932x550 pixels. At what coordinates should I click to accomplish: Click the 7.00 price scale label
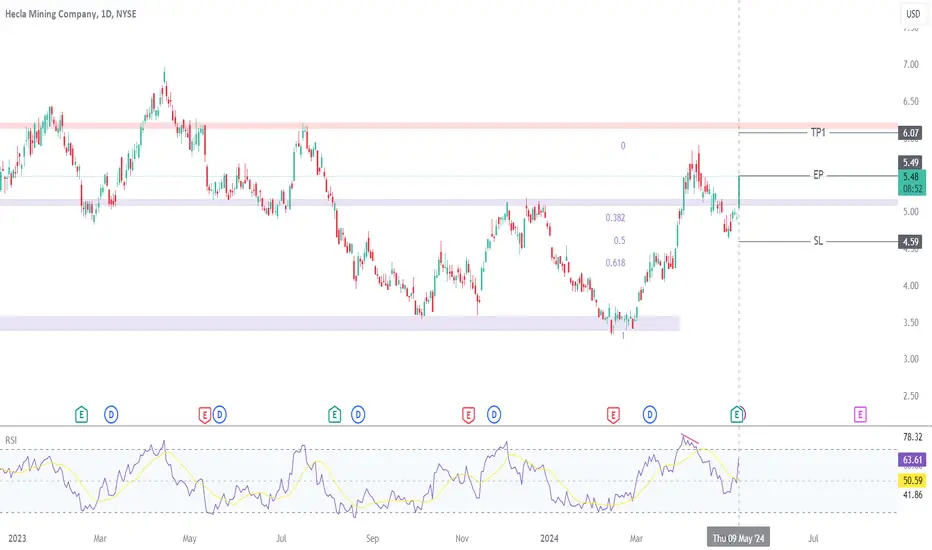911,64
